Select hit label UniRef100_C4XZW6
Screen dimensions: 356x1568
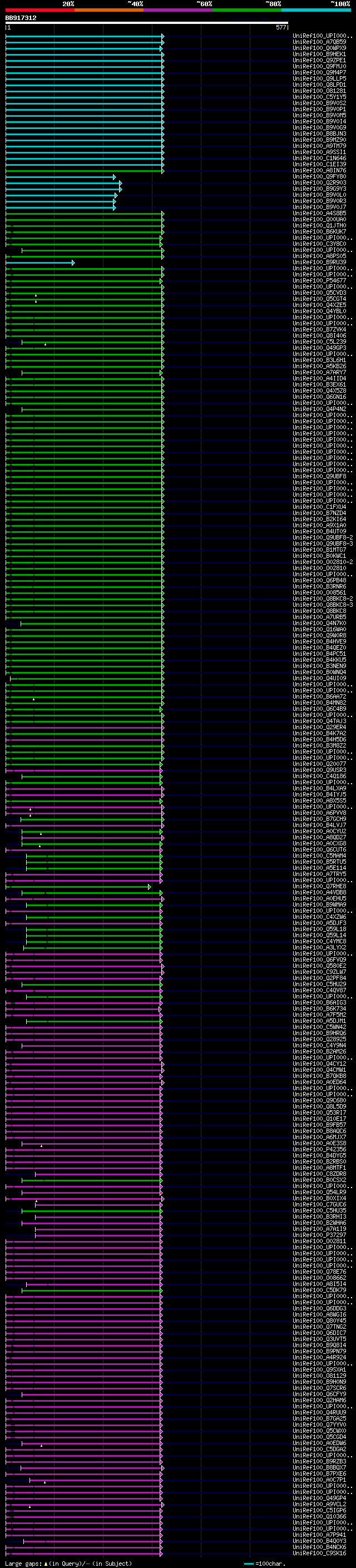click(319, 917)
